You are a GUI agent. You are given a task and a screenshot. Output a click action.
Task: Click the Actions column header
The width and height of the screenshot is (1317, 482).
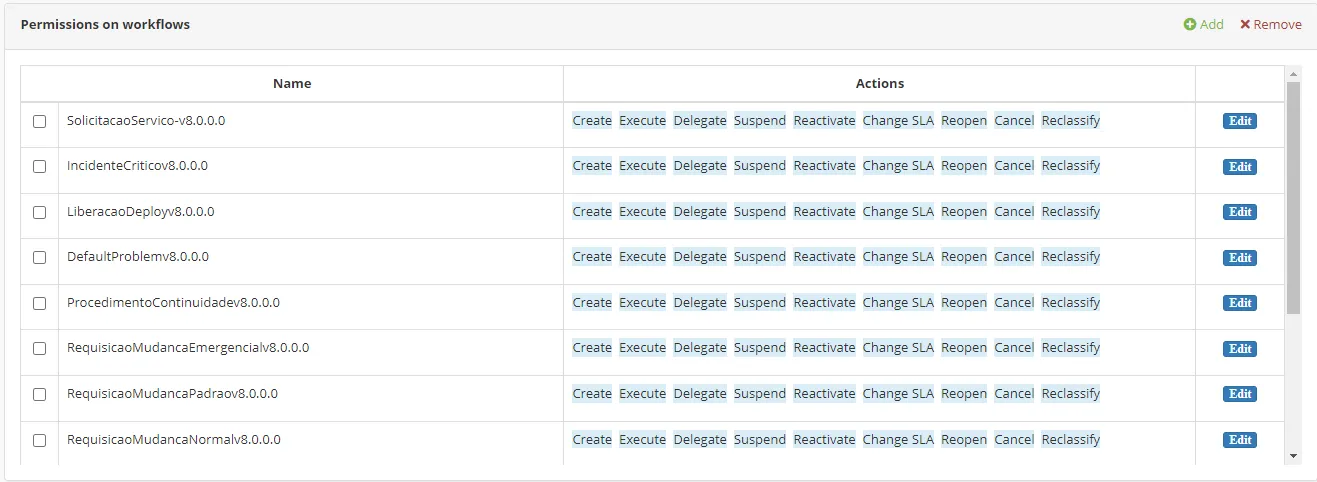[880, 84]
